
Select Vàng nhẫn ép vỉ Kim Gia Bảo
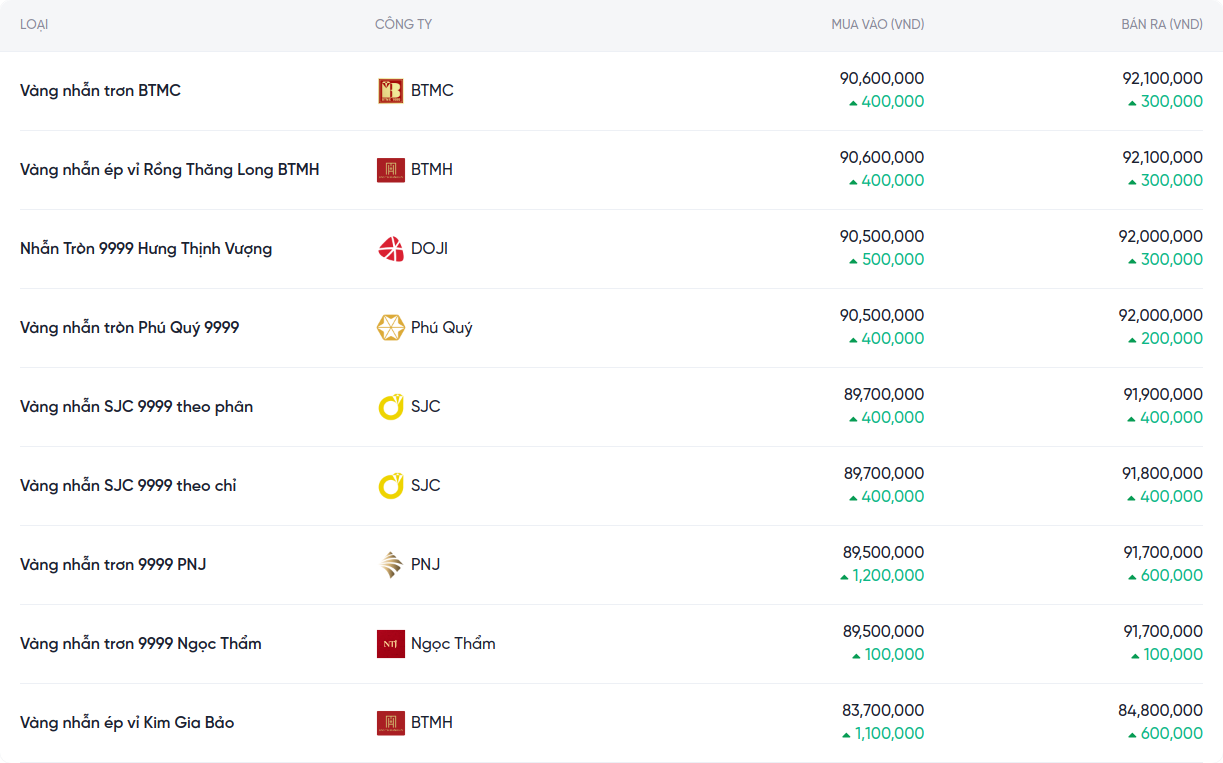coord(127,723)
